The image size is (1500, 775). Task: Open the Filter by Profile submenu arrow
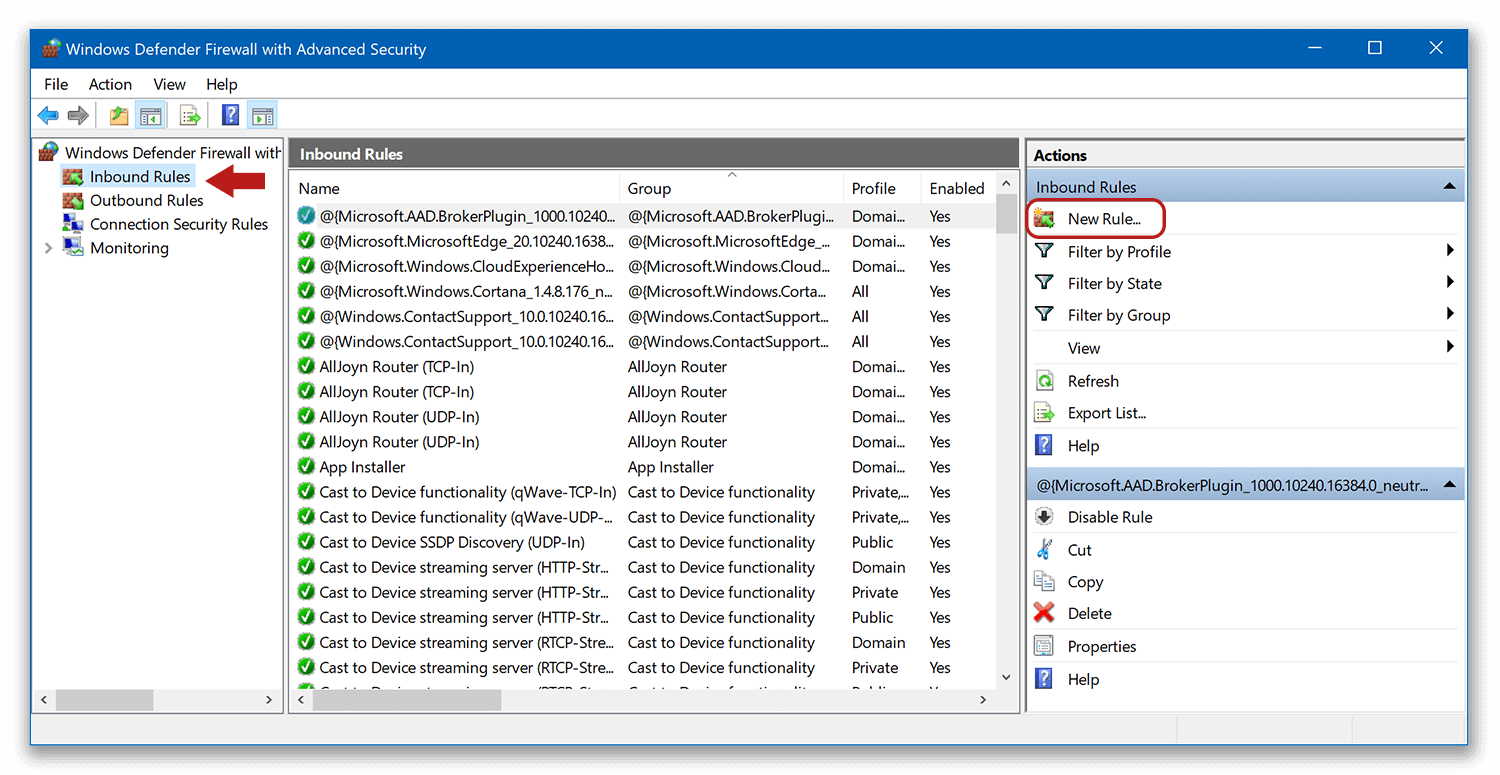pos(1450,251)
